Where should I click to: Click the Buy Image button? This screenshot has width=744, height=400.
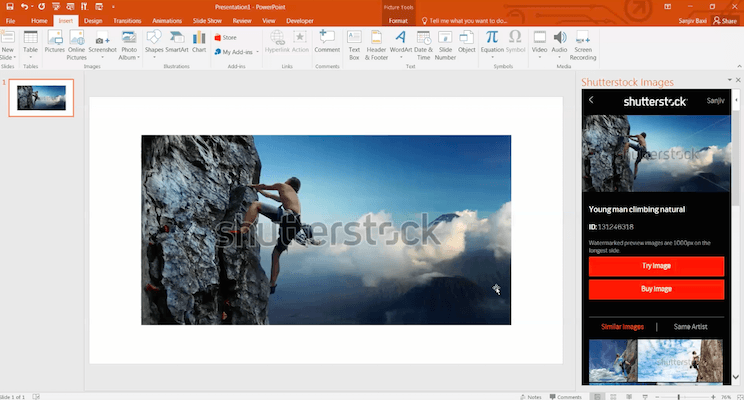[656, 289]
